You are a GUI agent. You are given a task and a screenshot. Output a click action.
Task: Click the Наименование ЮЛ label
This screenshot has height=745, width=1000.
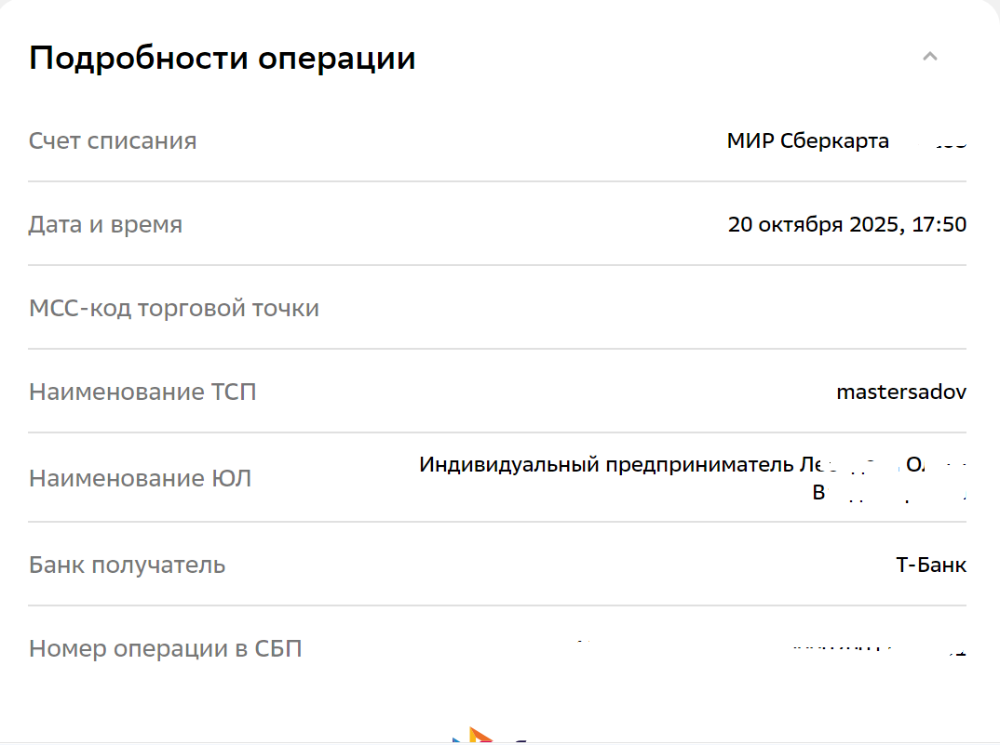point(140,479)
